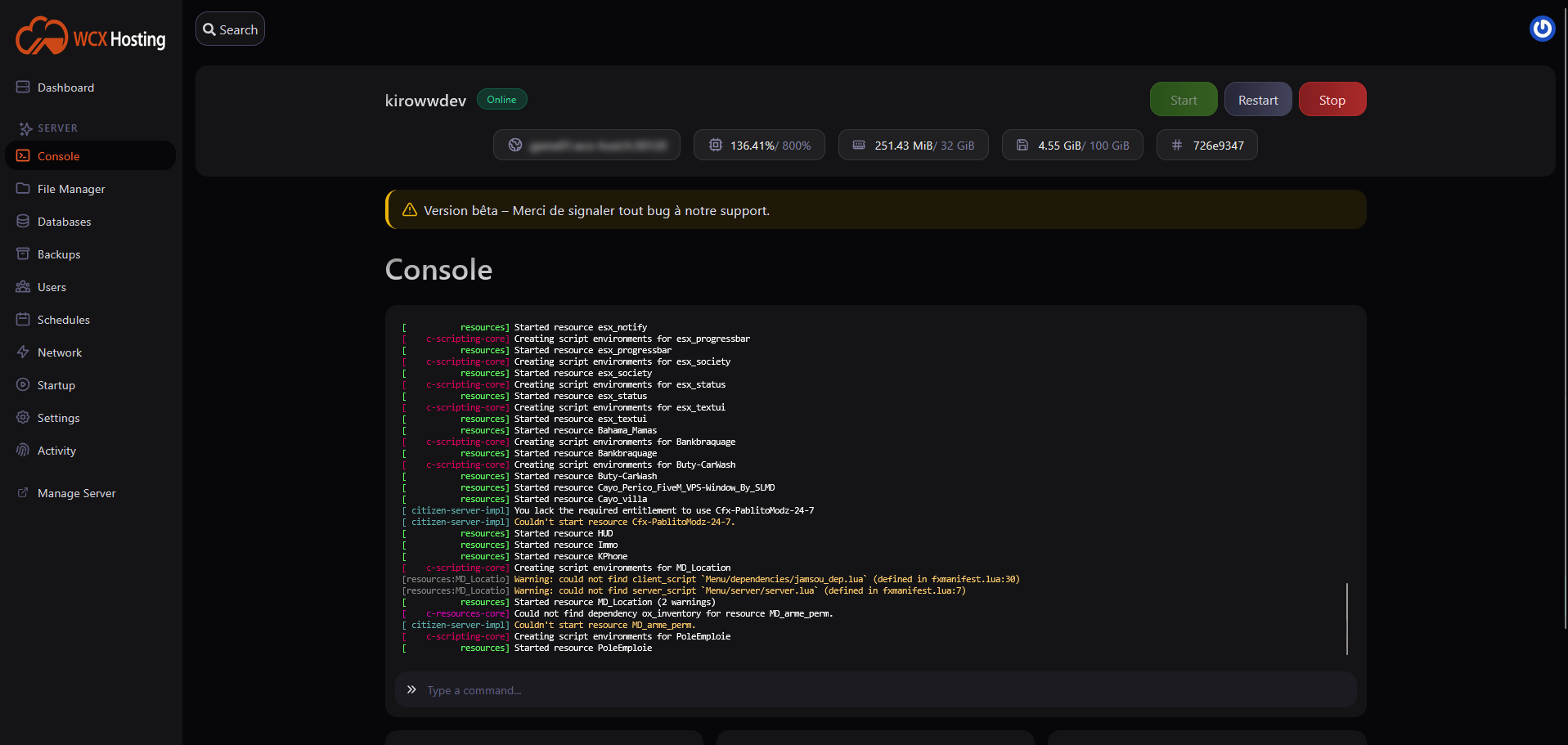
Task: Click the Settings gear icon
Action: point(23,417)
